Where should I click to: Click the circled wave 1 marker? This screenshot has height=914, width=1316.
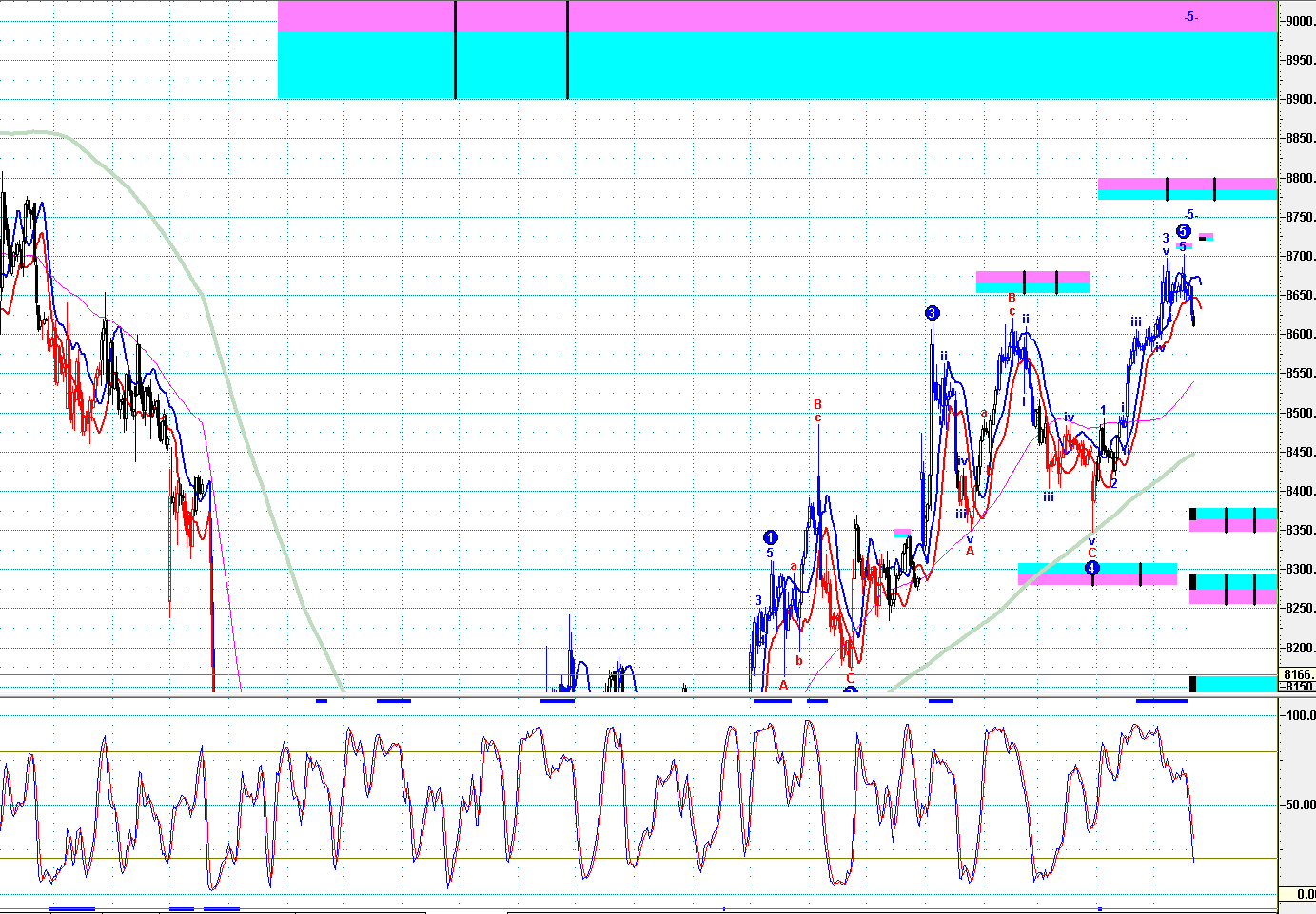pos(771,538)
